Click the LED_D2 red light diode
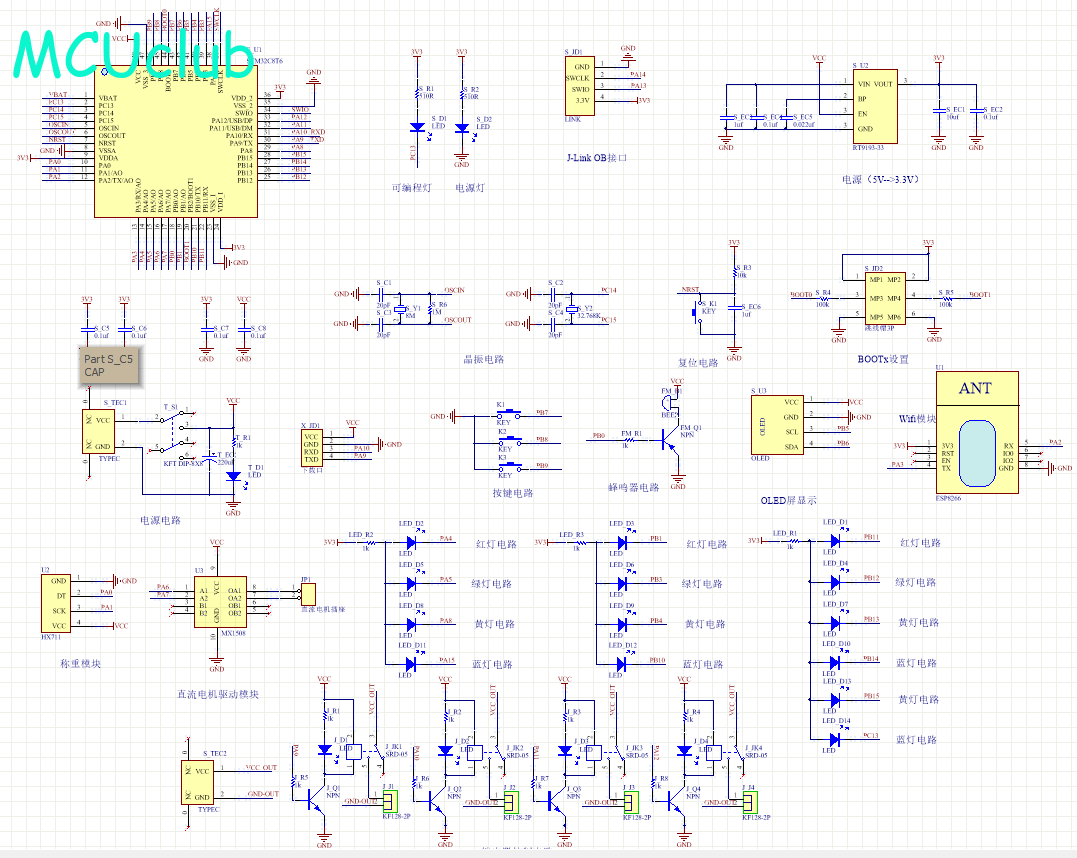 click(x=411, y=542)
